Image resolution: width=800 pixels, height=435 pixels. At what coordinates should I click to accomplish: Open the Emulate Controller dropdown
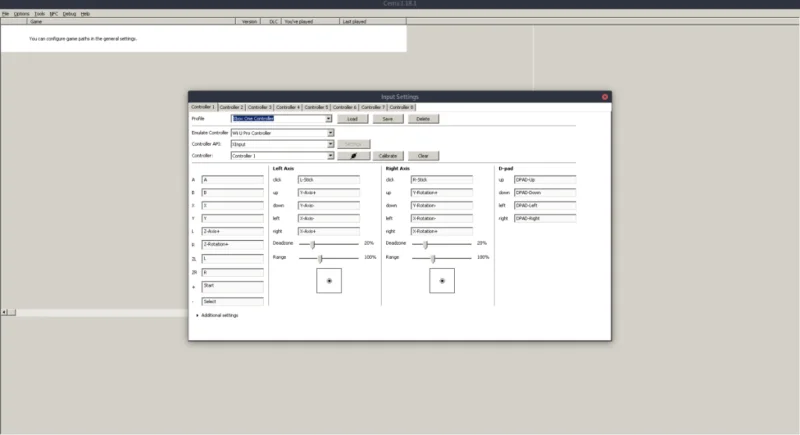[331, 133]
